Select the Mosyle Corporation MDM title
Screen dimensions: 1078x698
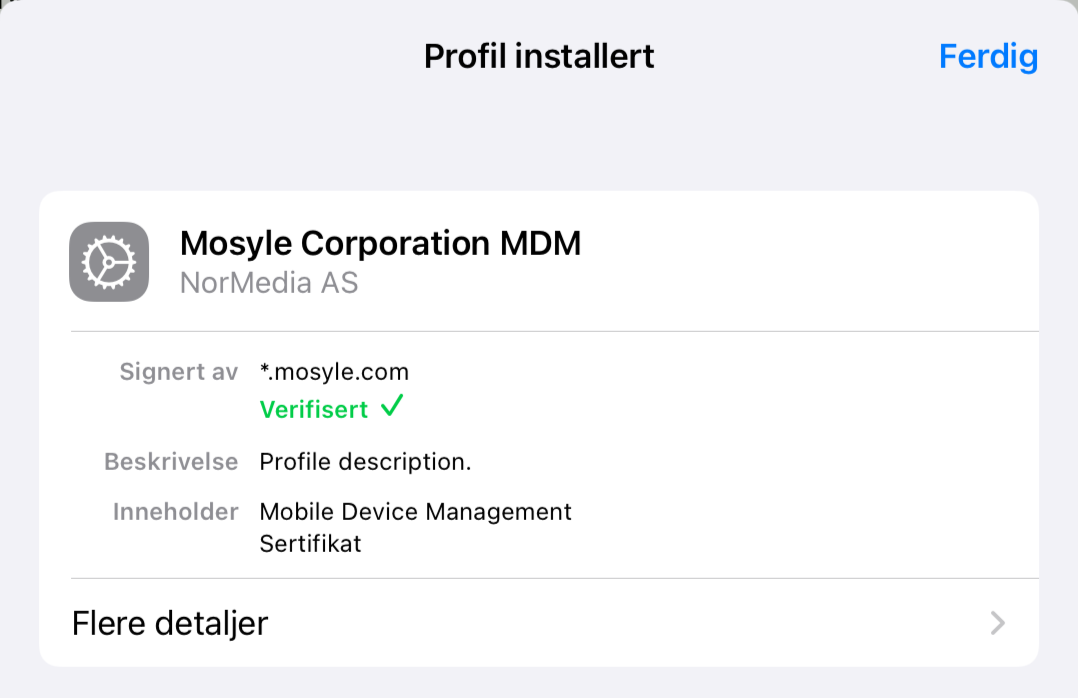point(380,243)
